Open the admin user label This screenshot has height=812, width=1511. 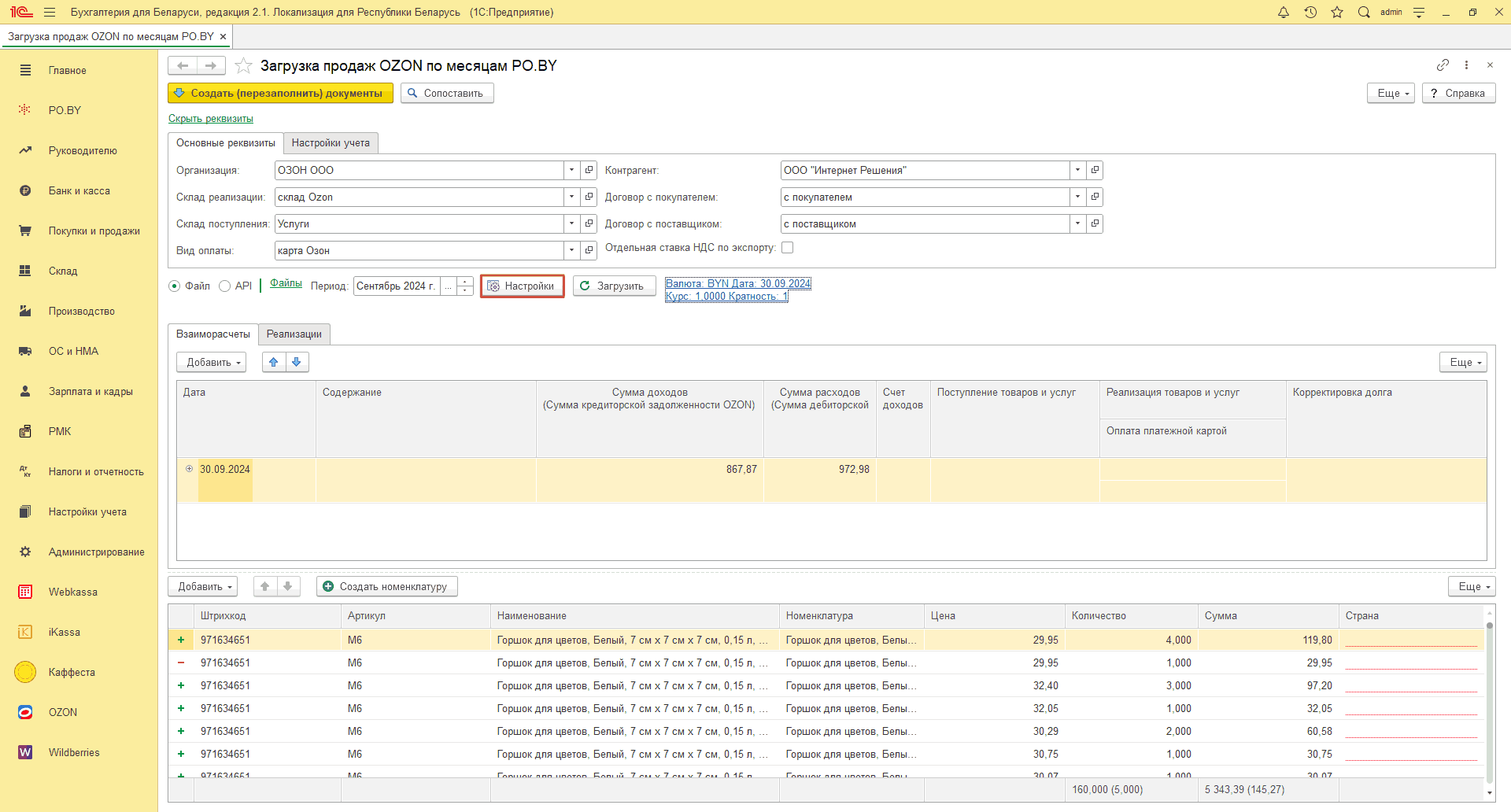1391,12
